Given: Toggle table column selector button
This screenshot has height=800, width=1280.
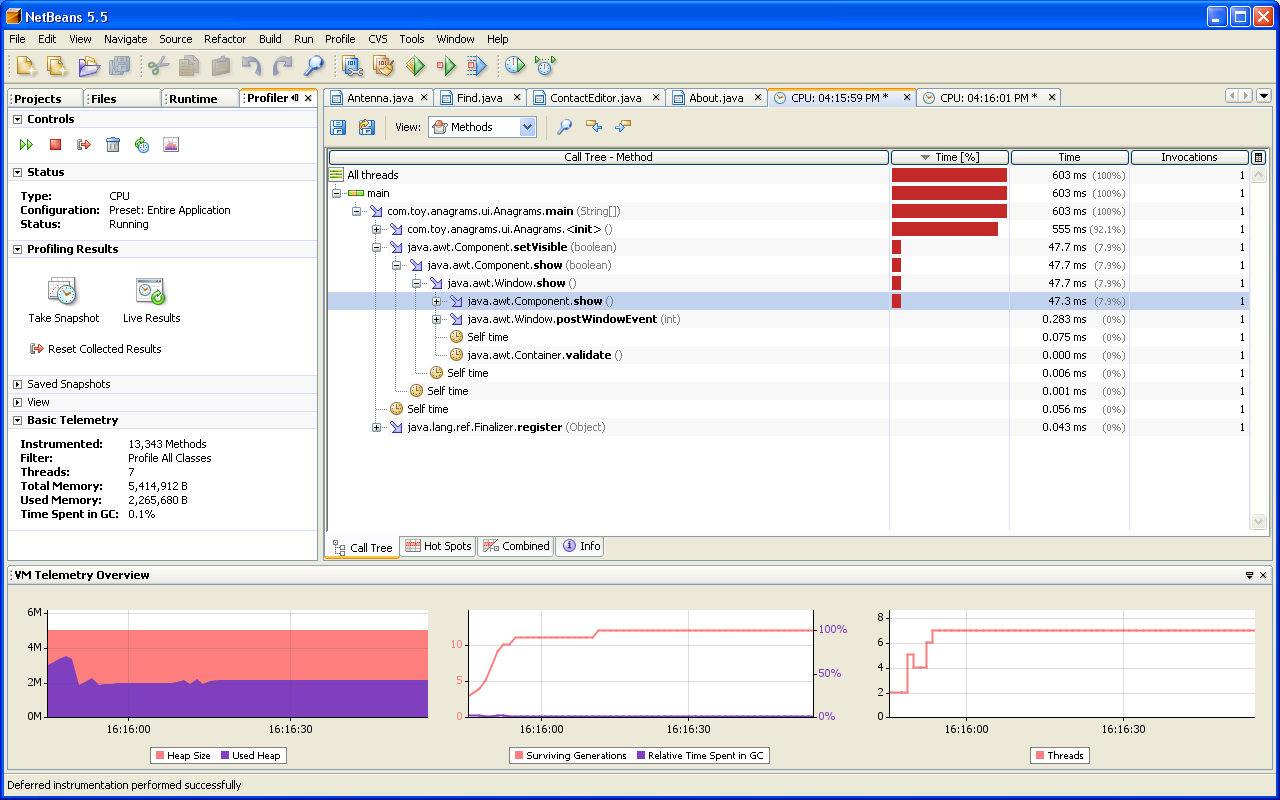Looking at the screenshot, I should click(x=1259, y=157).
